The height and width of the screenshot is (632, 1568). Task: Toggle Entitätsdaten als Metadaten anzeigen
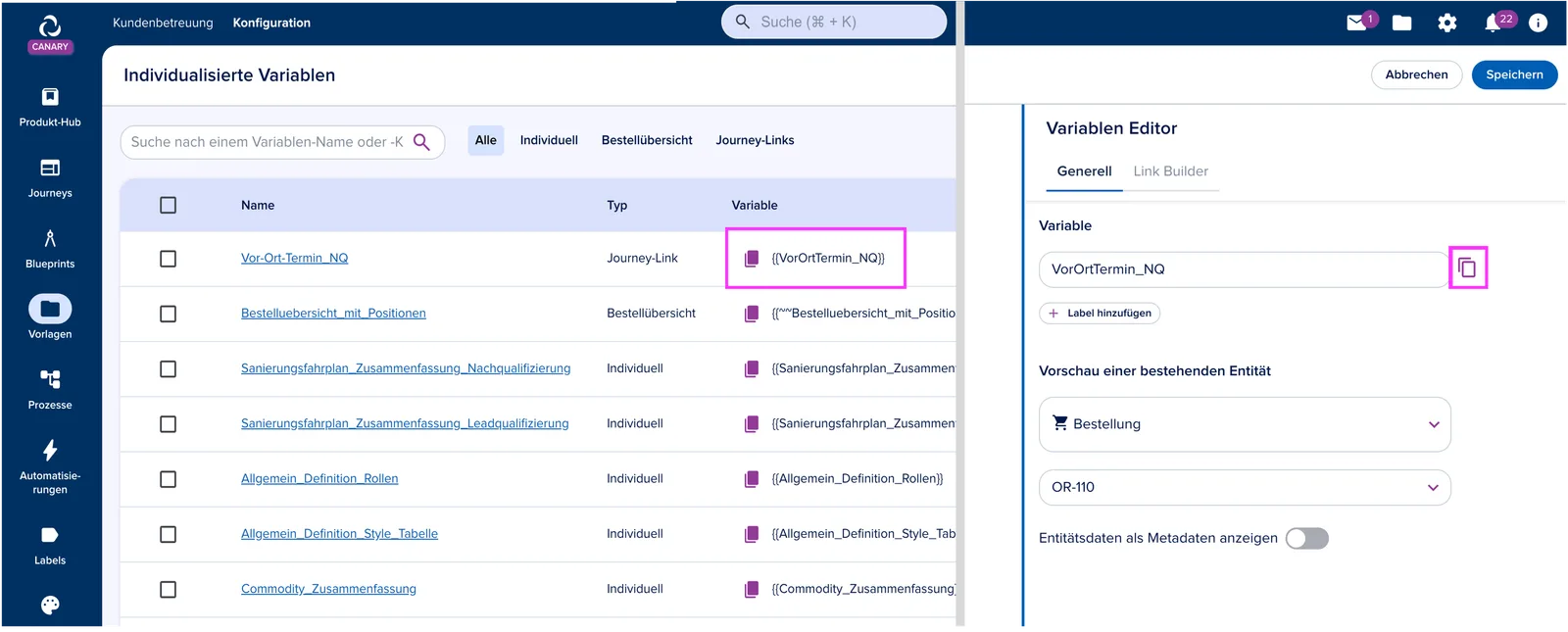pyautogui.click(x=1307, y=538)
